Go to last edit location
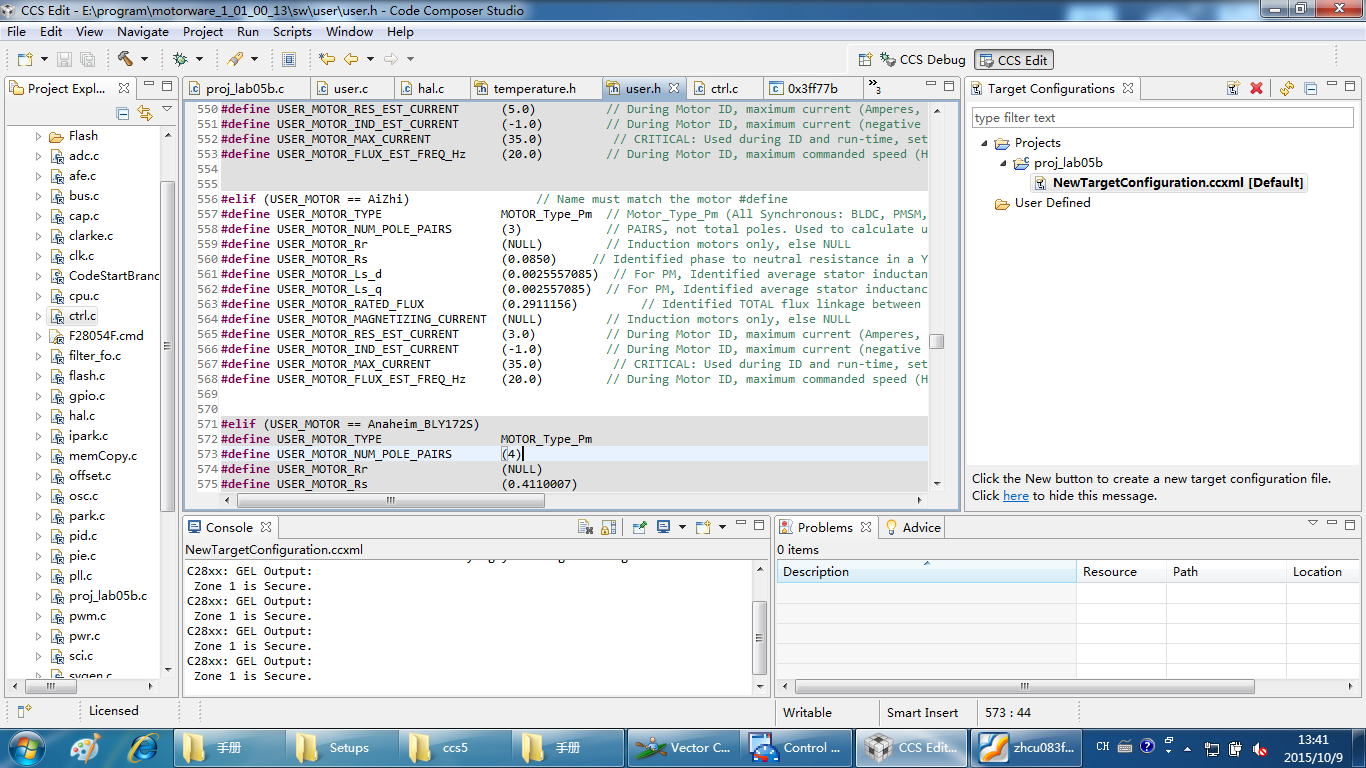1366x768 pixels. 326,59
